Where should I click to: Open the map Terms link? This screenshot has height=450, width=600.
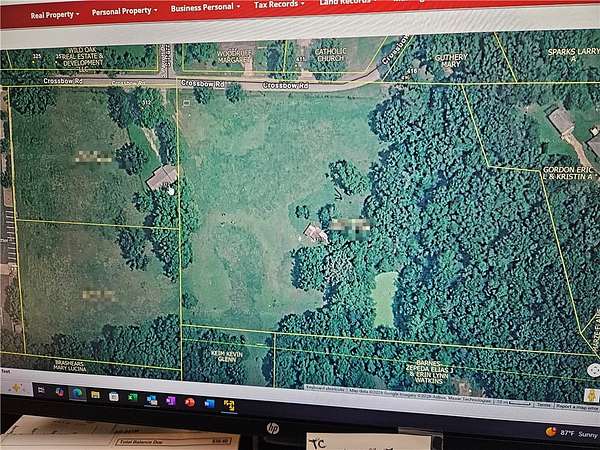pyautogui.click(x=543, y=404)
